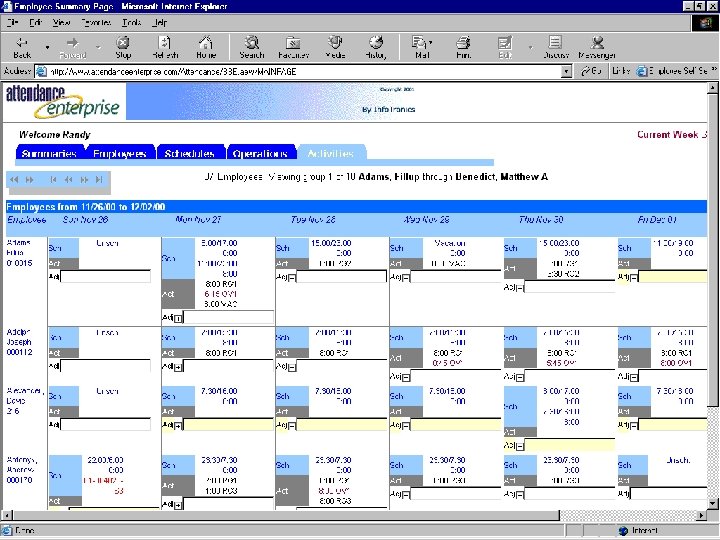
Task: Expand the Address bar dropdown arrow
Action: [567, 72]
